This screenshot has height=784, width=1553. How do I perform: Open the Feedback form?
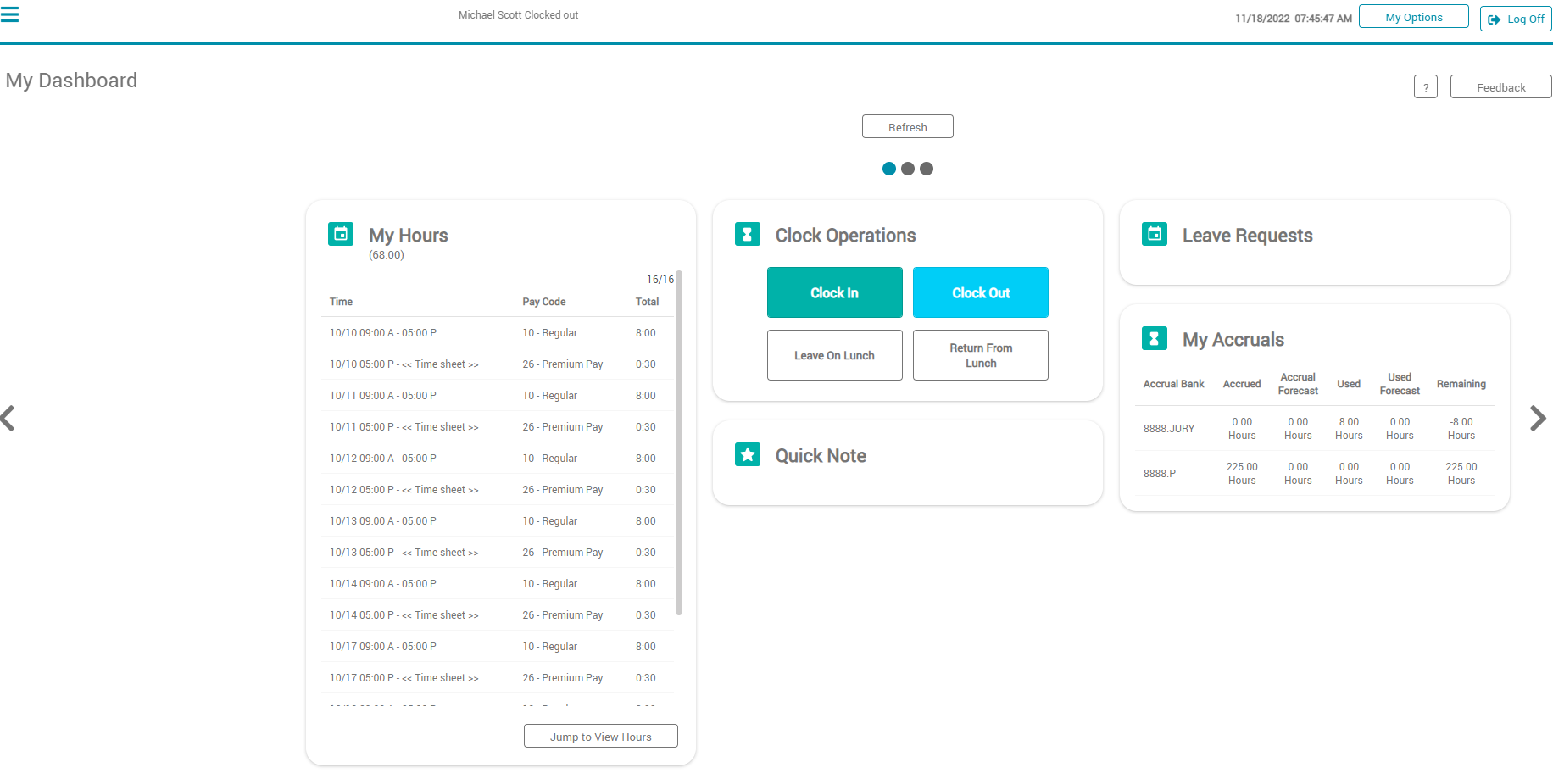tap(1501, 86)
